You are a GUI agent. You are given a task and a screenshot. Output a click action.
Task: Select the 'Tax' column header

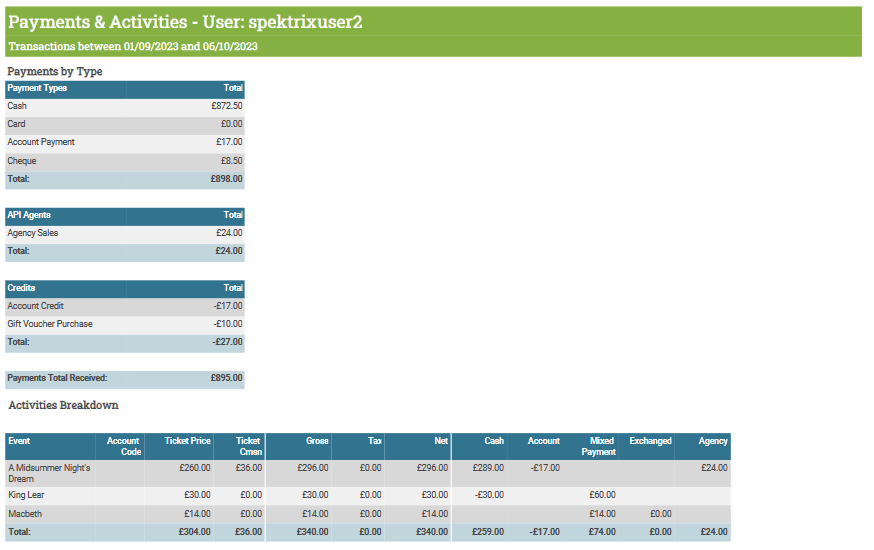point(375,441)
